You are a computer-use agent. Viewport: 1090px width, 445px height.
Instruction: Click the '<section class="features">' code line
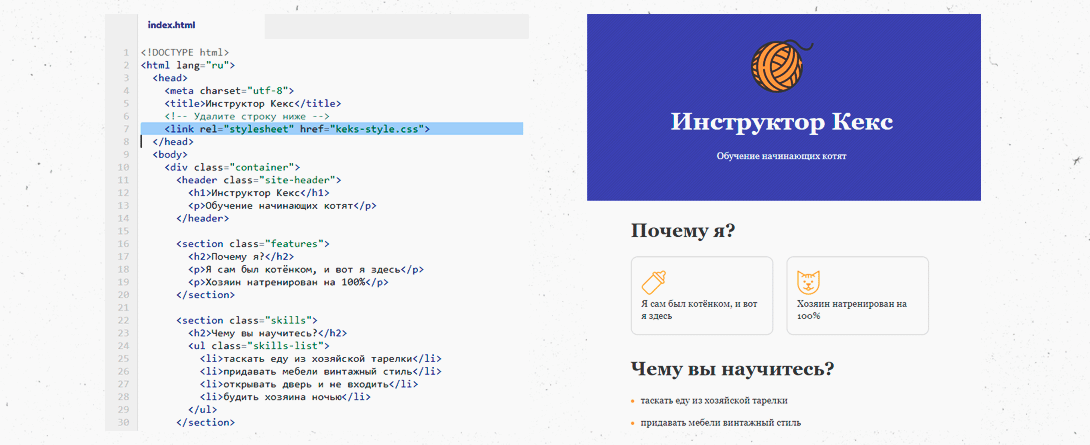(x=253, y=243)
